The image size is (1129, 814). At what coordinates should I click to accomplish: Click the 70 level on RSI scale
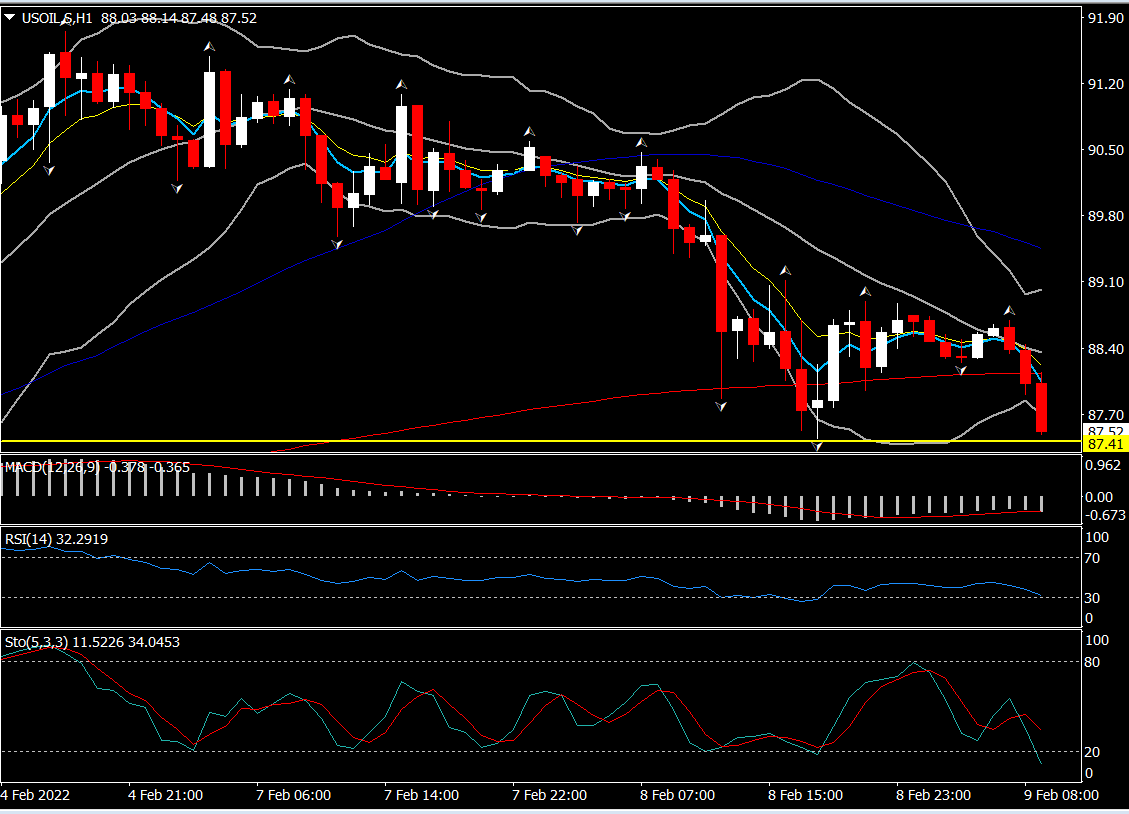1098,558
